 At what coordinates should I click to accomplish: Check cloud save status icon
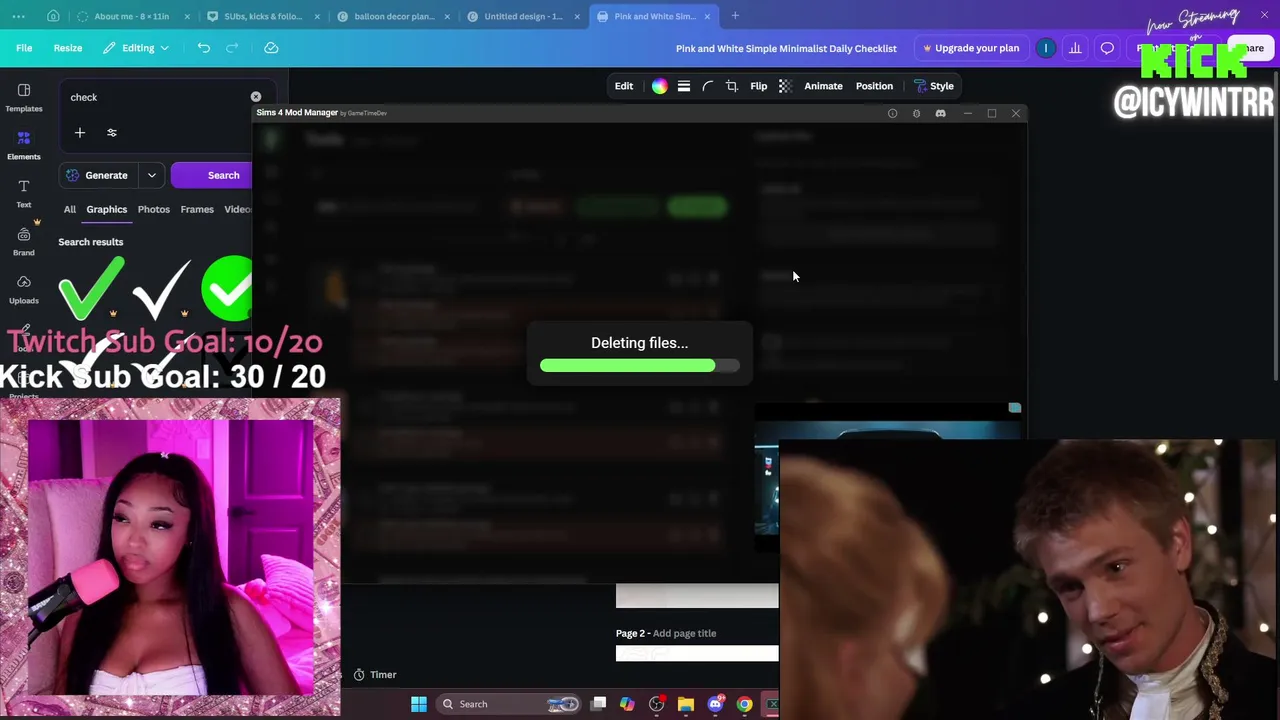271,48
